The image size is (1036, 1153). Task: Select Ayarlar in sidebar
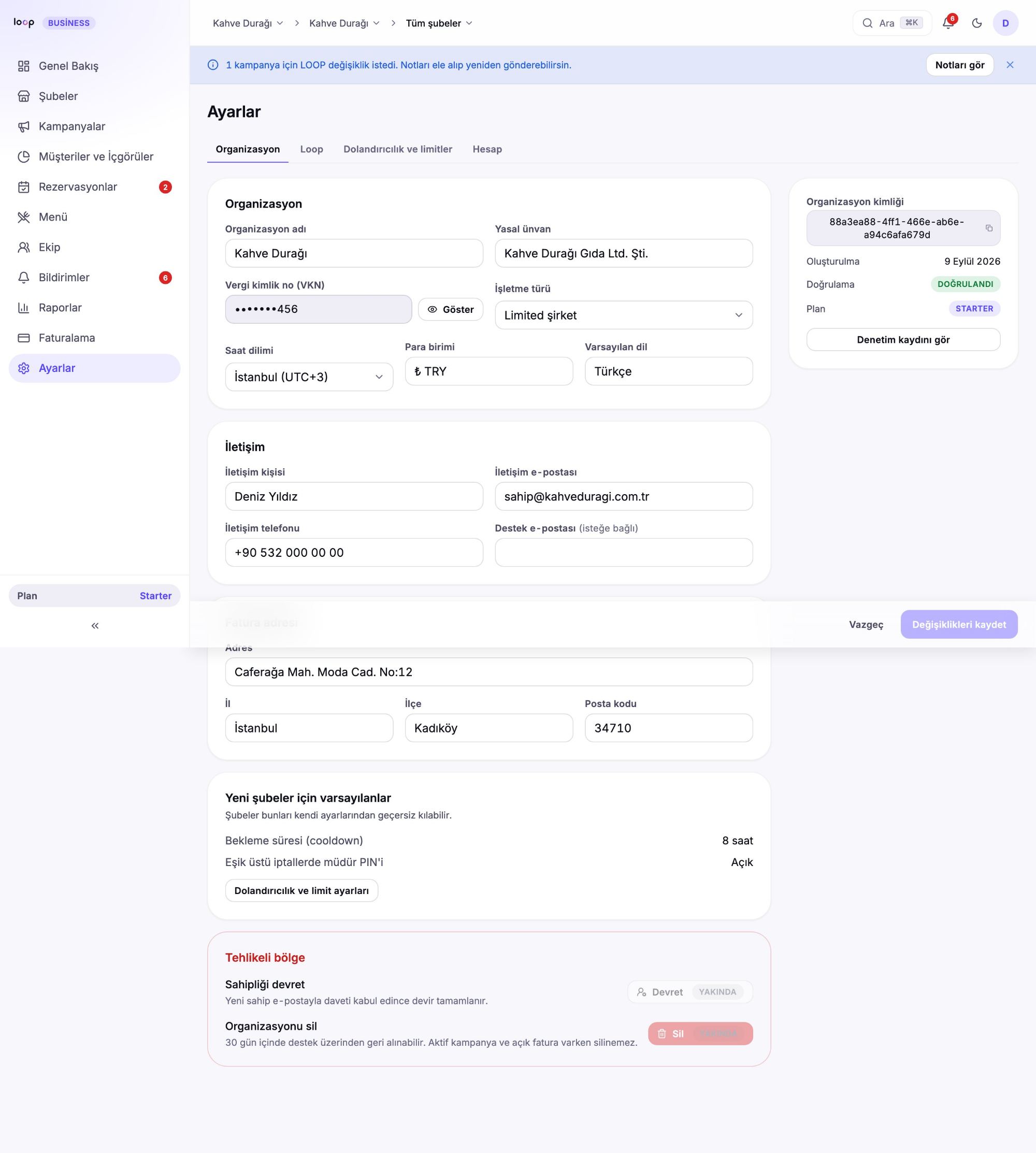click(x=94, y=368)
